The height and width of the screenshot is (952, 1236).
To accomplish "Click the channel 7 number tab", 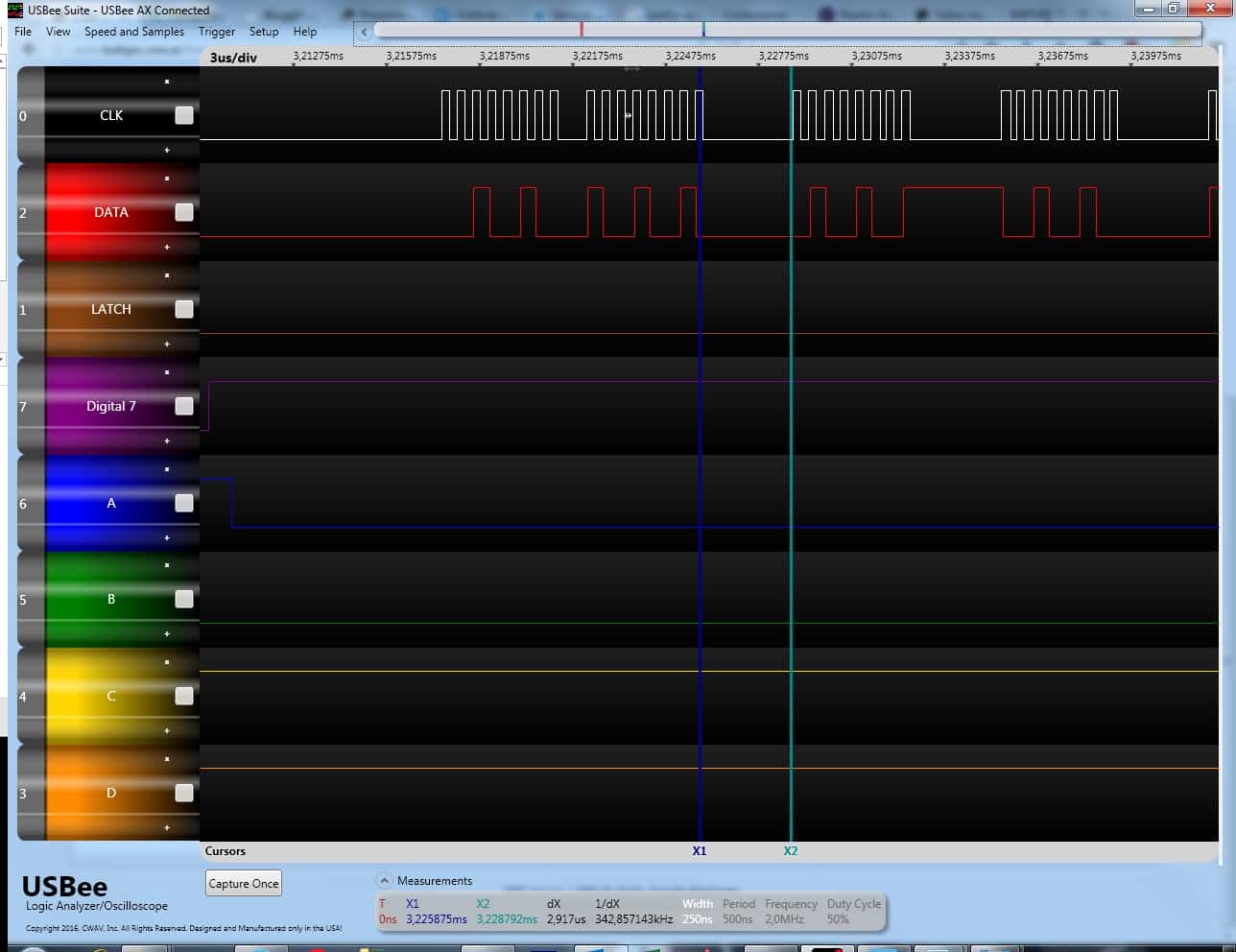I will [x=31, y=406].
